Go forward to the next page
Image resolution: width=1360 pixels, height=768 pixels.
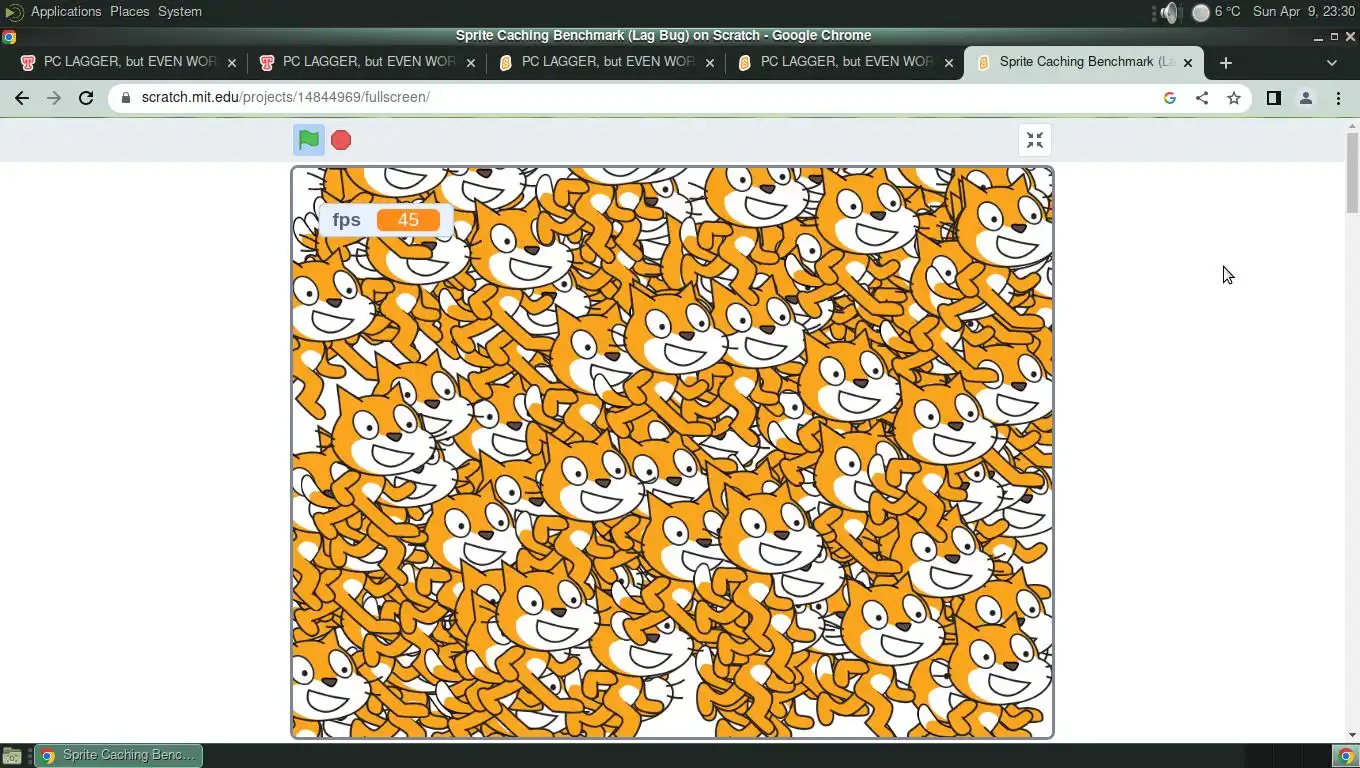click(54, 98)
